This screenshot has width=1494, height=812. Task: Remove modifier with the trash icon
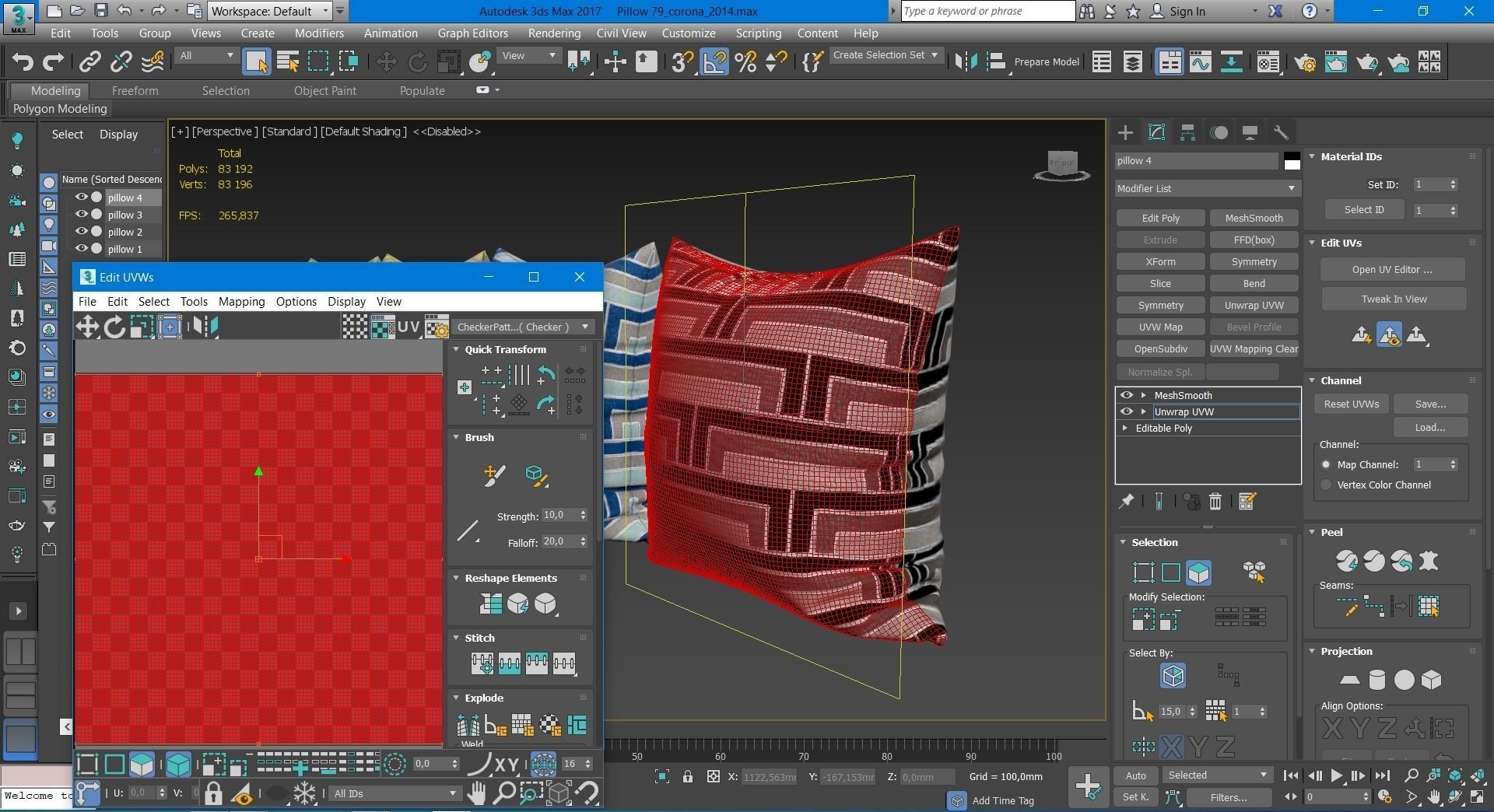coord(1215,502)
